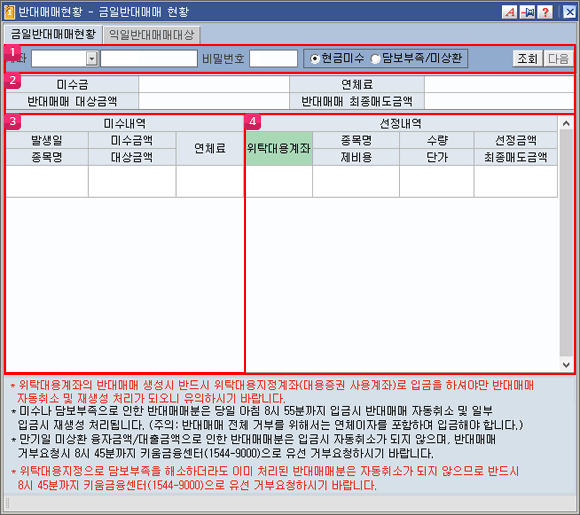Click the 최종매도금액 column header
The width and height of the screenshot is (580, 515).
pos(516,157)
